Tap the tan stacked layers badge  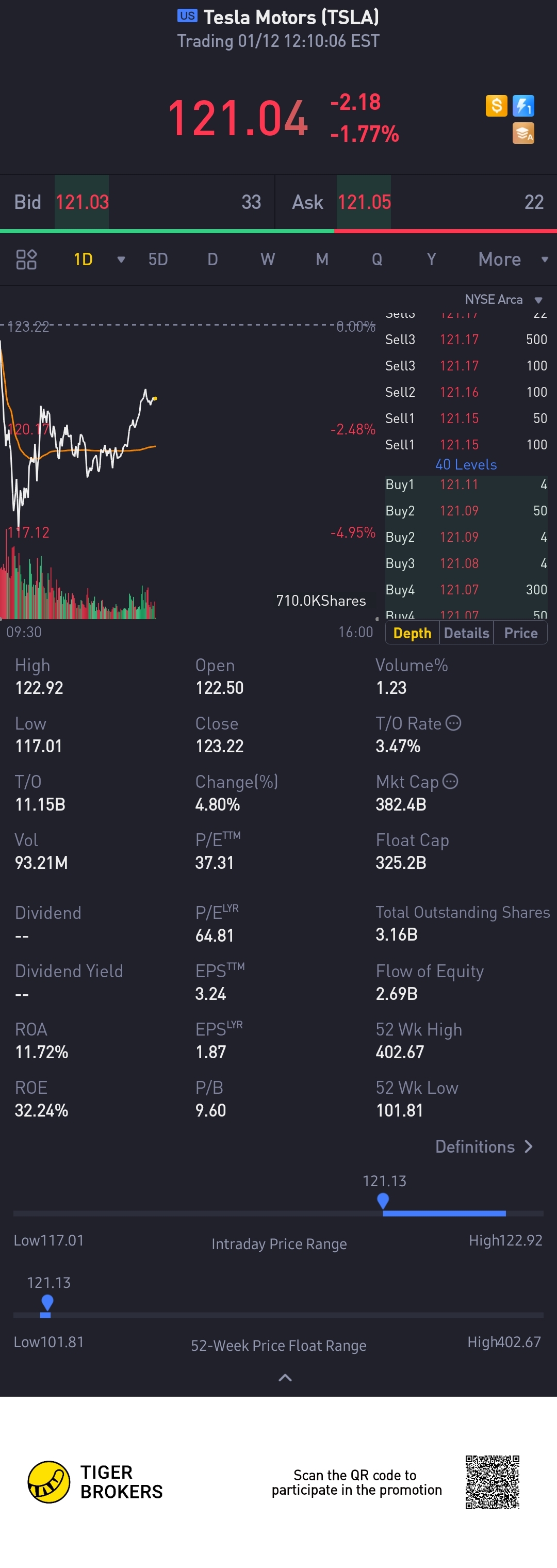click(x=523, y=133)
